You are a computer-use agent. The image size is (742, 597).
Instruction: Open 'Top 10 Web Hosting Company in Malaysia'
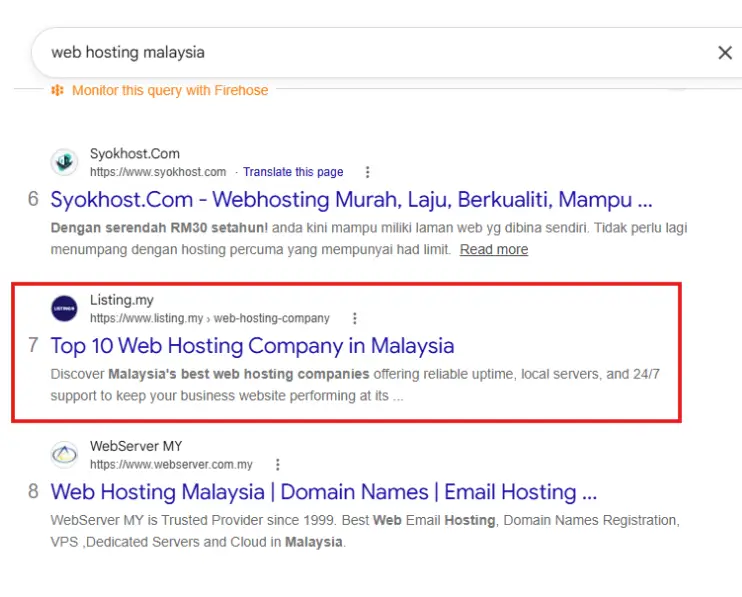click(252, 345)
